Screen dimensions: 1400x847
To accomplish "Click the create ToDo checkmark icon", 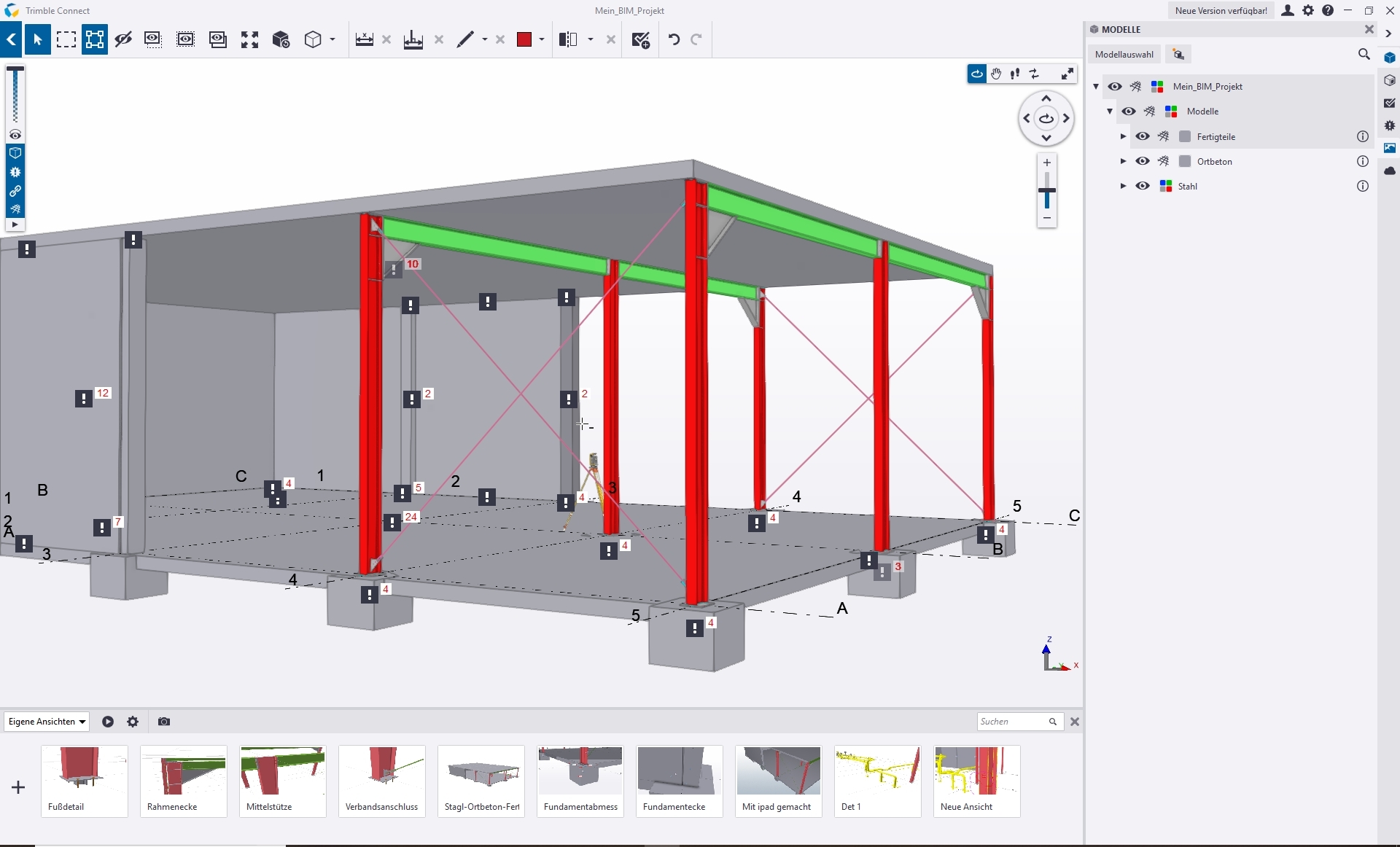I will [x=641, y=40].
